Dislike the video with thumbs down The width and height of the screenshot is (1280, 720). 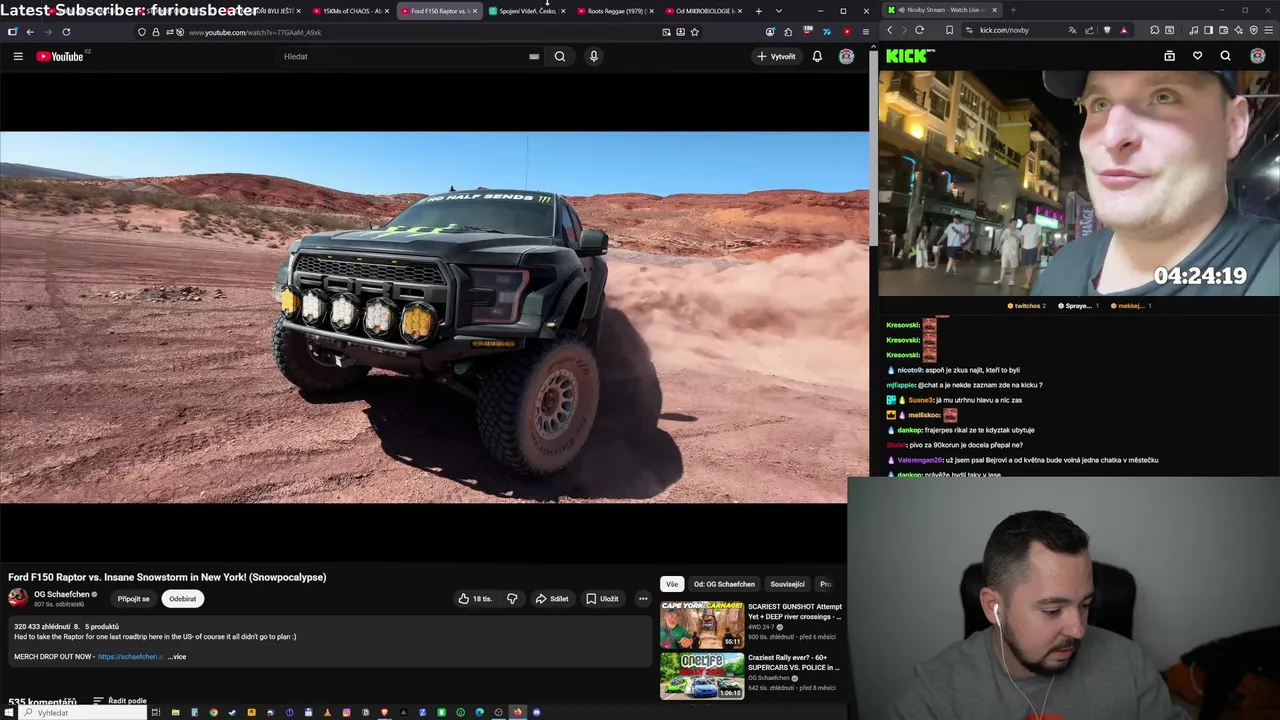tap(512, 598)
